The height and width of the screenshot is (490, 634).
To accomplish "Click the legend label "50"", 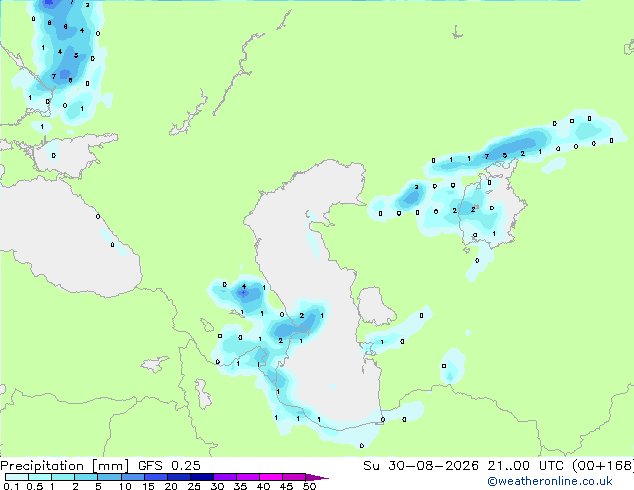I will (309, 486).
